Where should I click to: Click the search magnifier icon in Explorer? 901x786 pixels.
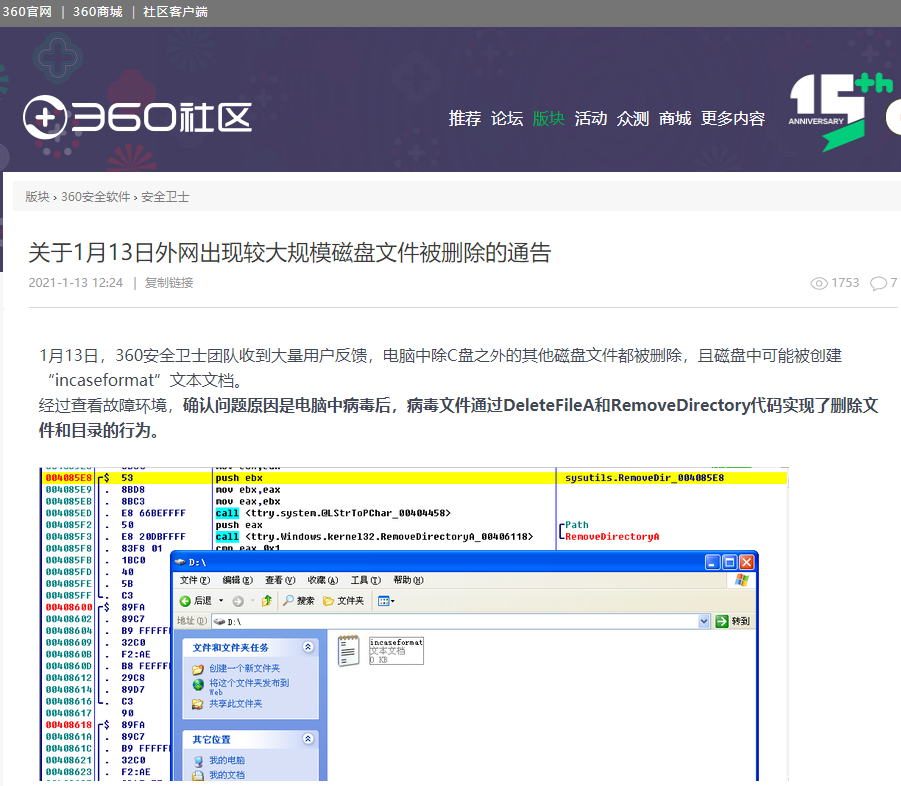tap(288, 600)
